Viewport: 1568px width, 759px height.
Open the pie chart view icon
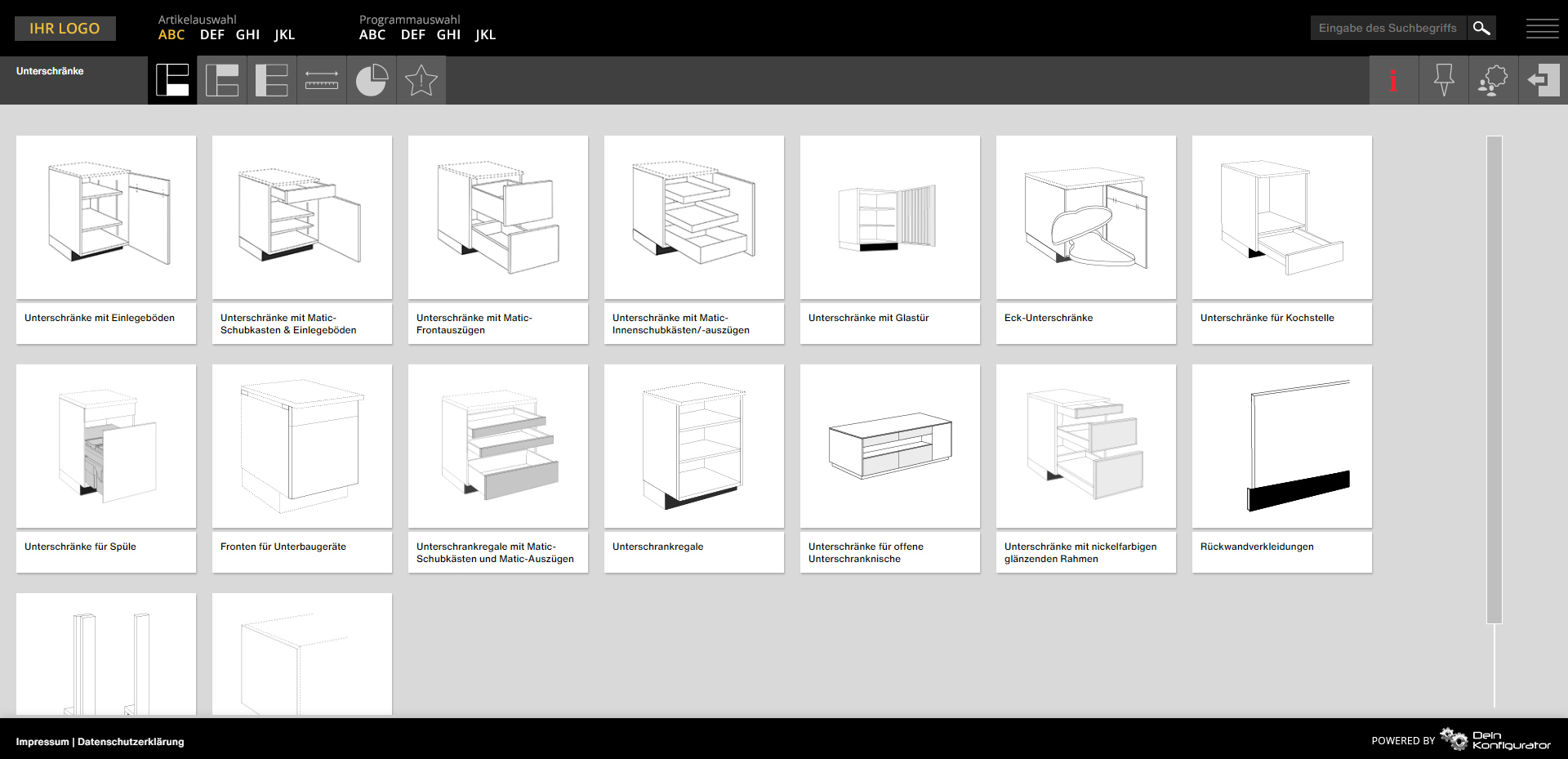tap(372, 80)
